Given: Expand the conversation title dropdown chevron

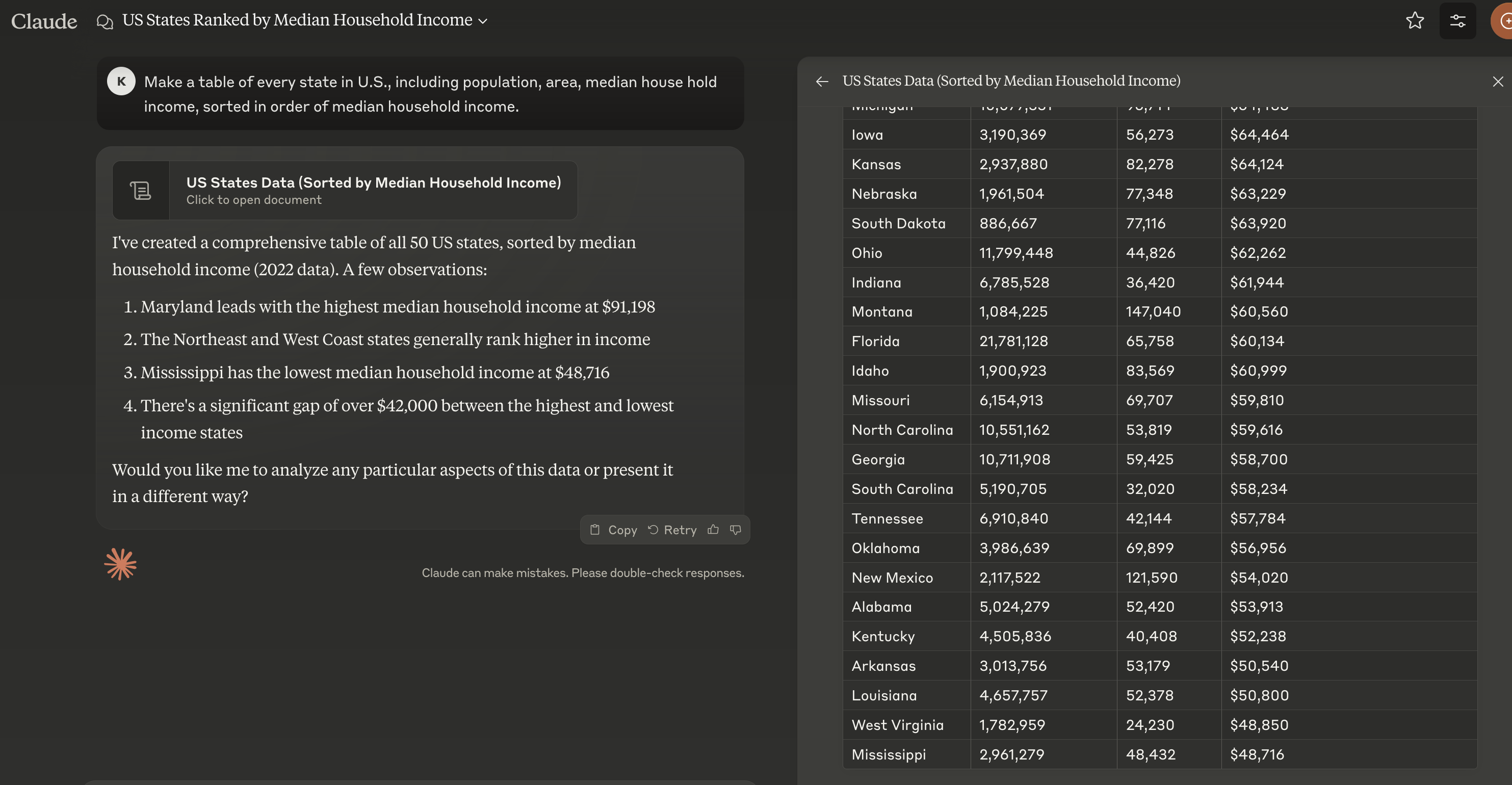Looking at the screenshot, I should coord(483,21).
